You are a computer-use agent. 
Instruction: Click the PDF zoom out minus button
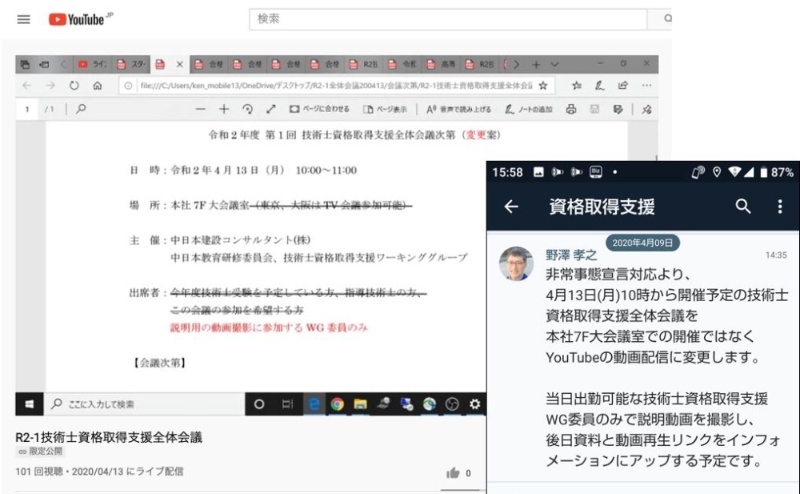(201, 109)
